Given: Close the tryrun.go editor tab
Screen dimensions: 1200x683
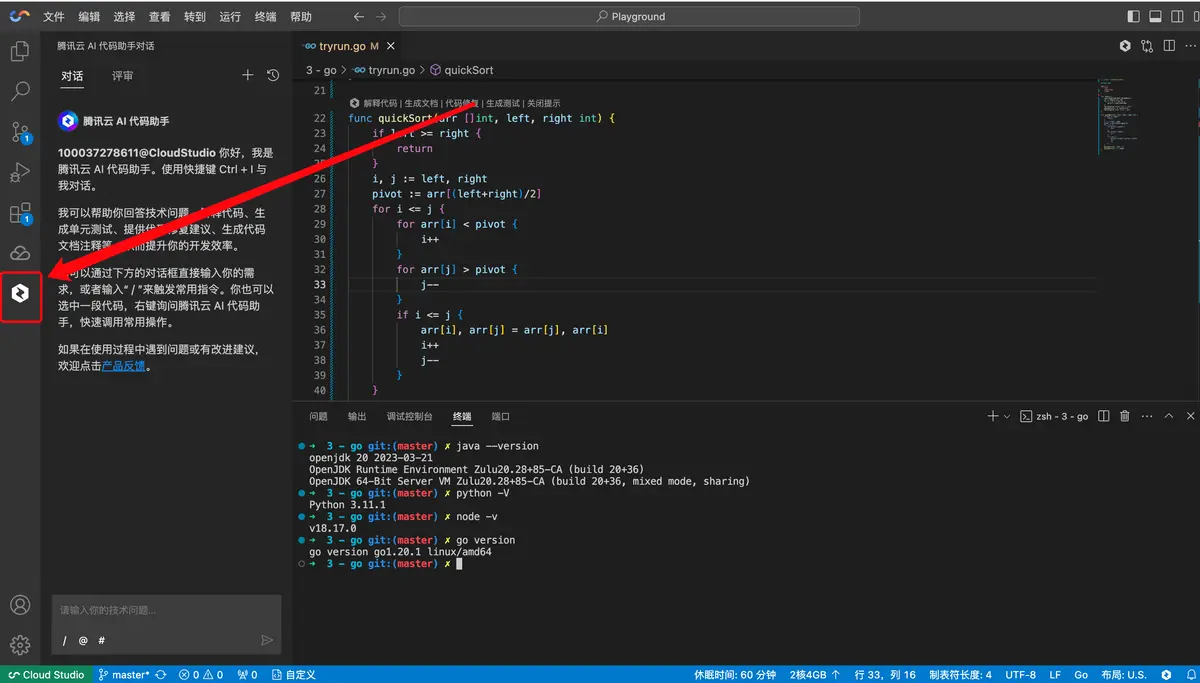Looking at the screenshot, I should pos(390,46).
